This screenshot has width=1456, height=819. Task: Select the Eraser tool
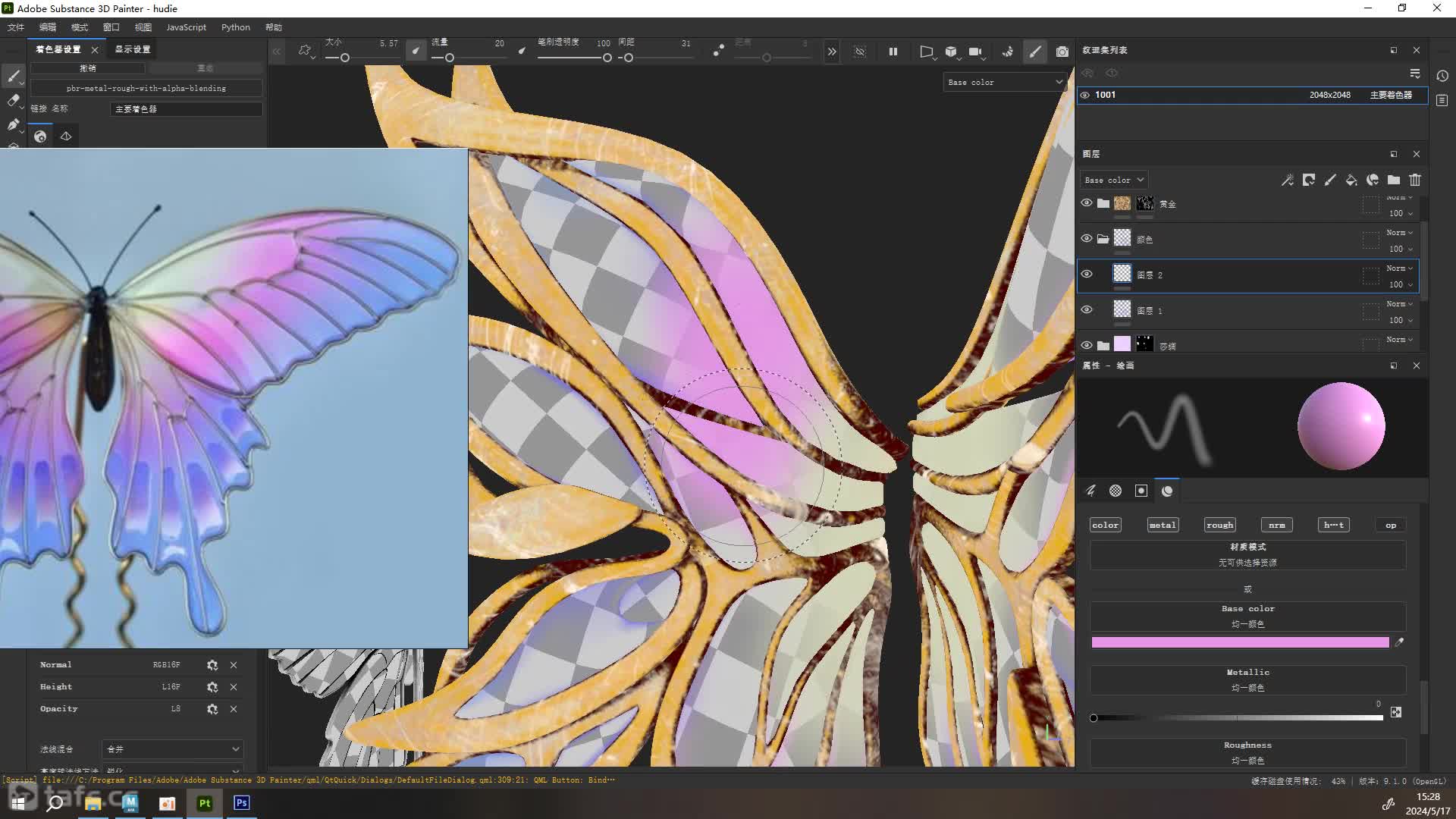13,100
